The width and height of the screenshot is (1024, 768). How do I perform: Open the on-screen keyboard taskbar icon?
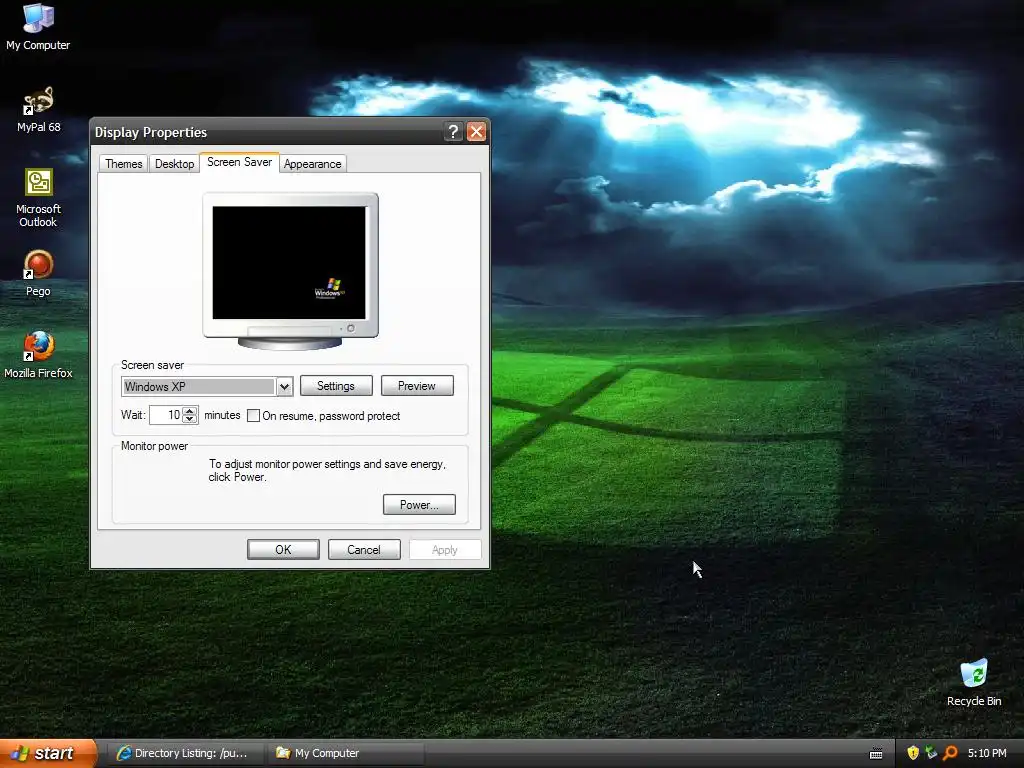coord(876,754)
